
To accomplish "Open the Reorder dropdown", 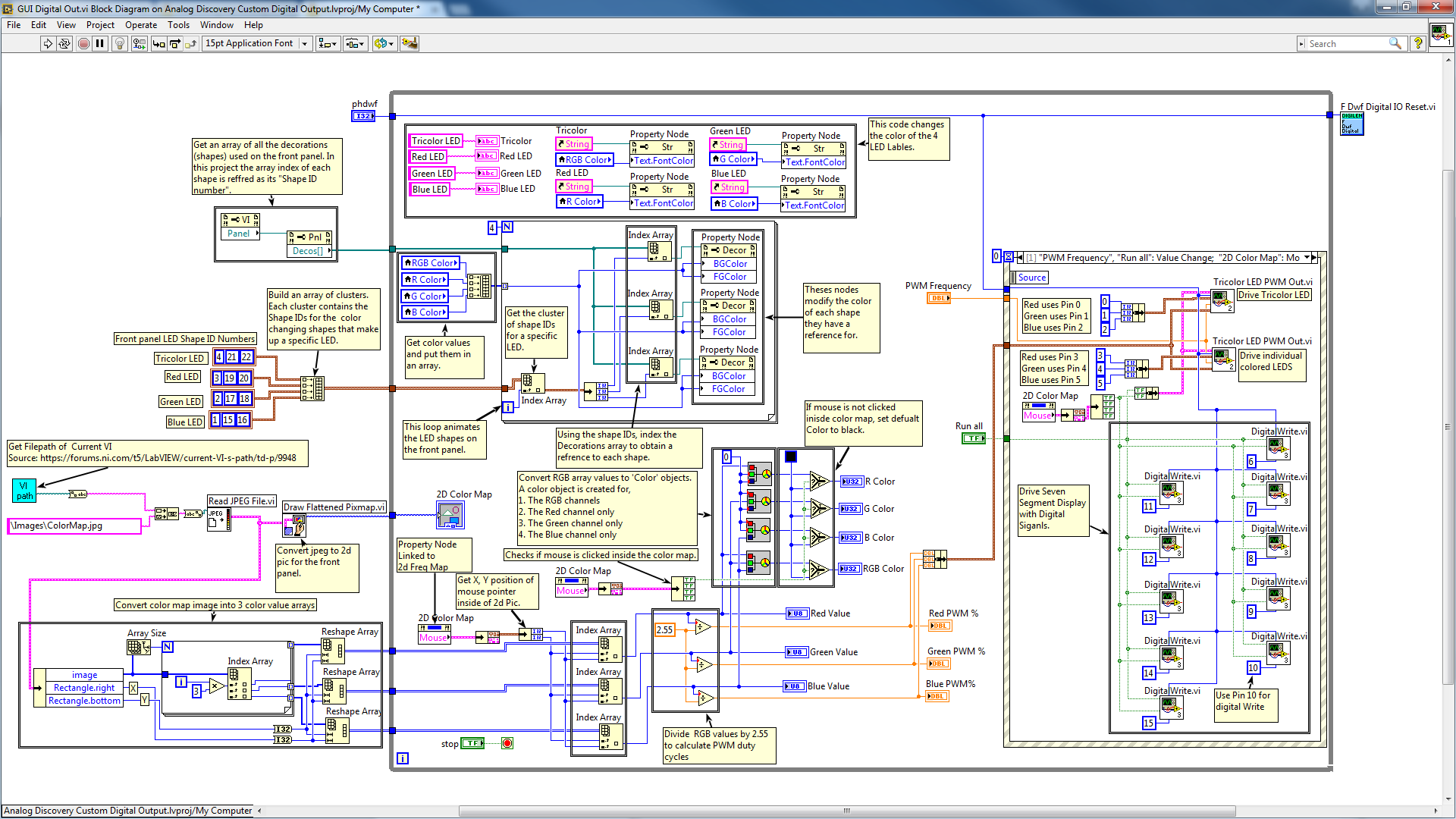I will [x=384, y=44].
